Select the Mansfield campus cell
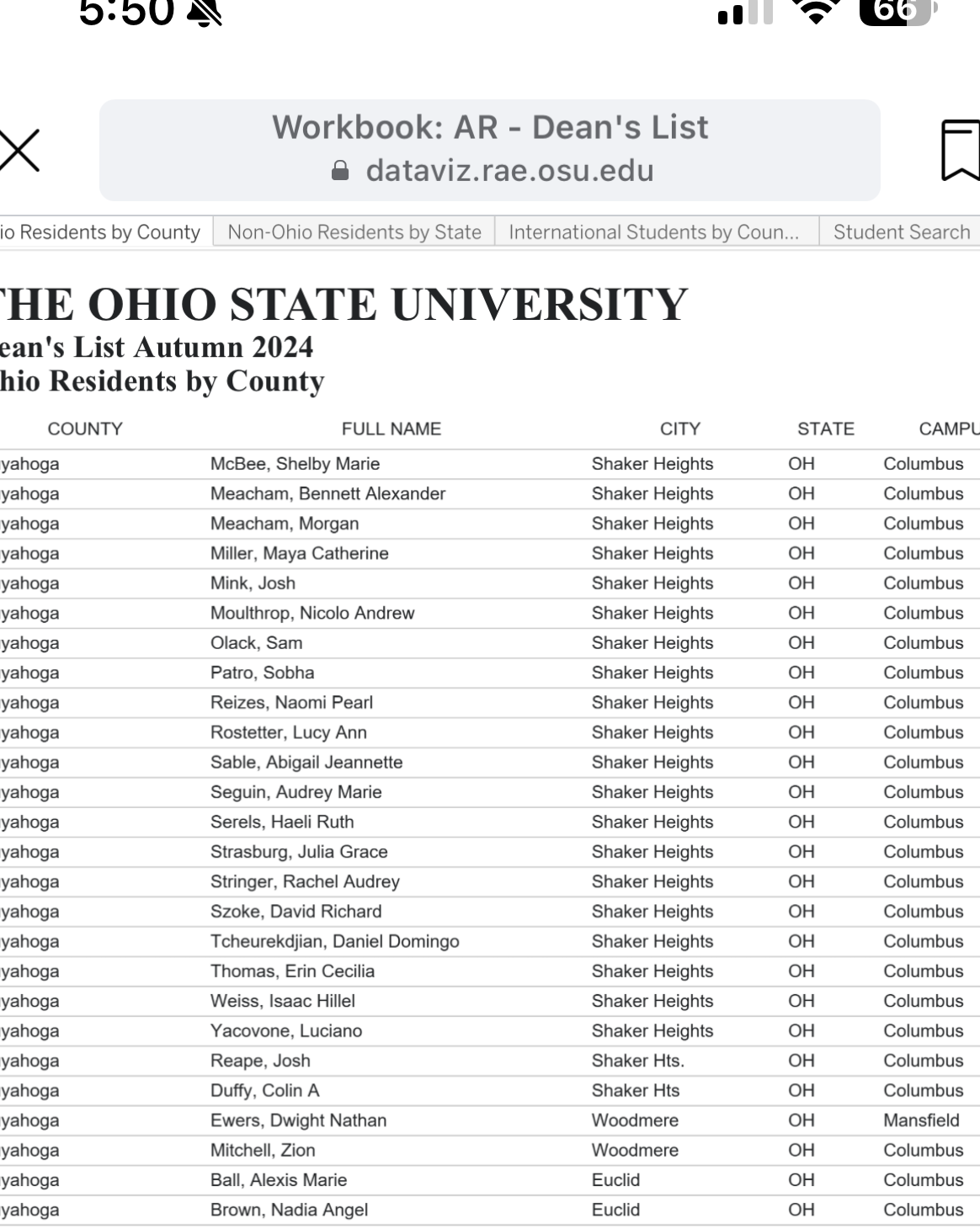The width and height of the screenshot is (980, 1229). point(921,1120)
